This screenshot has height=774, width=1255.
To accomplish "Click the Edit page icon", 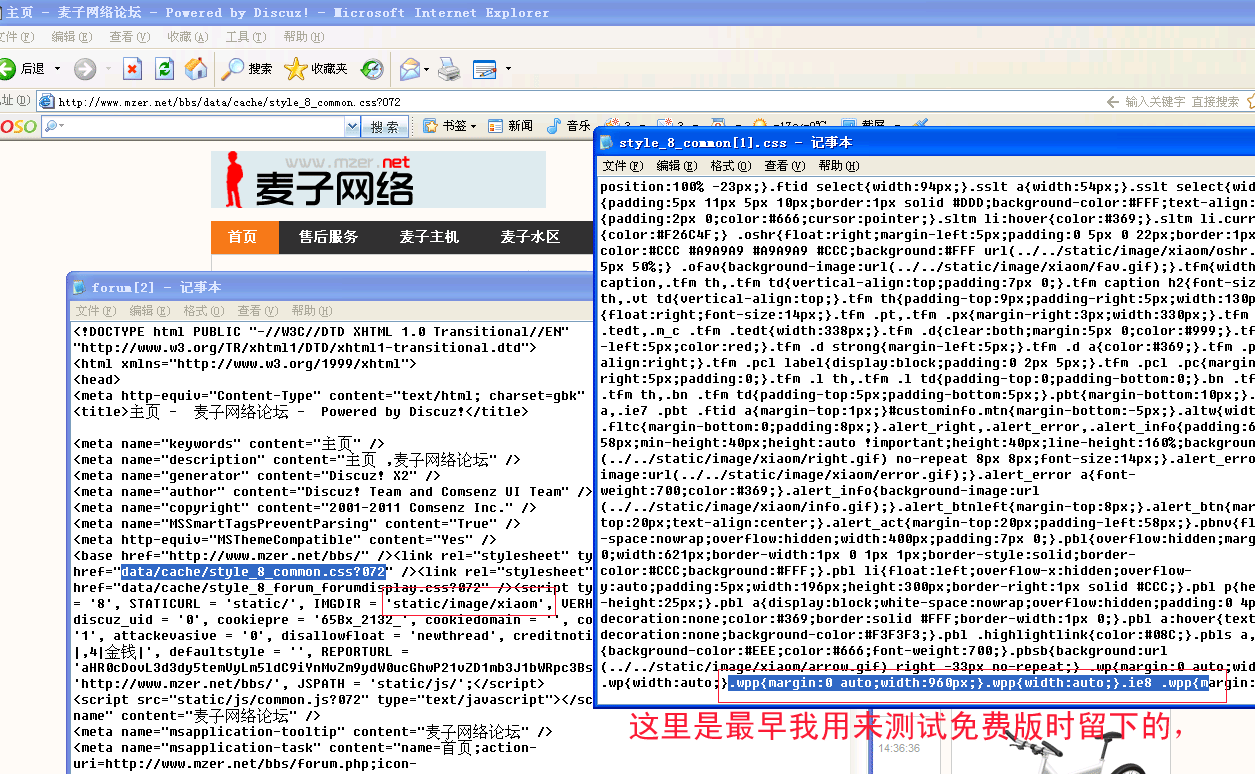I will (485, 69).
